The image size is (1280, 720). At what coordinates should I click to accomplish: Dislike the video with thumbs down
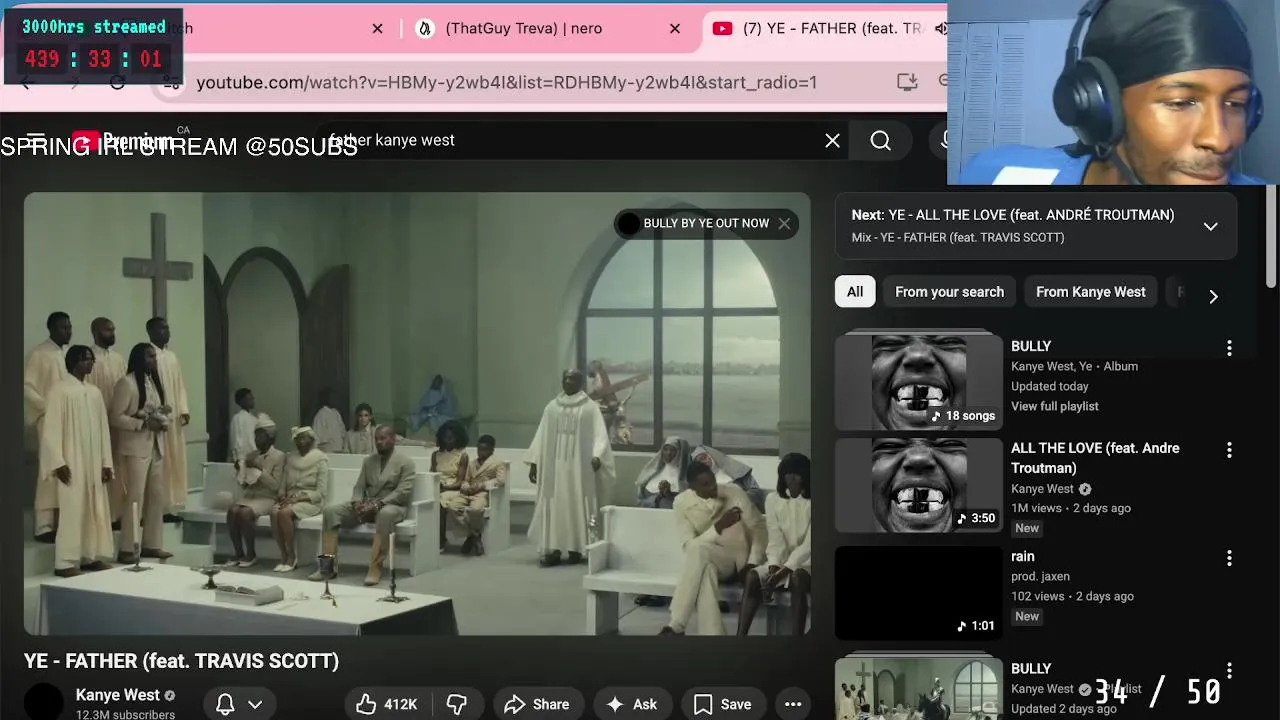457,704
